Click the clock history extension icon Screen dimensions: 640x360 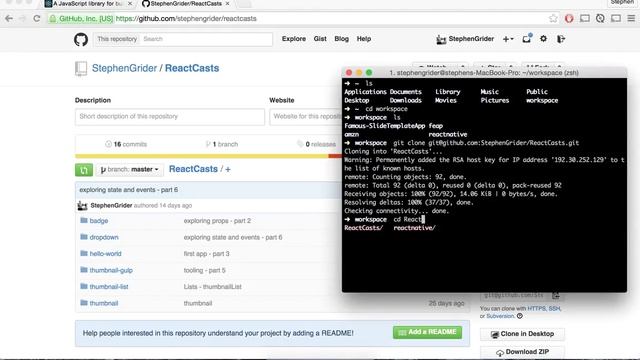pos(600,18)
